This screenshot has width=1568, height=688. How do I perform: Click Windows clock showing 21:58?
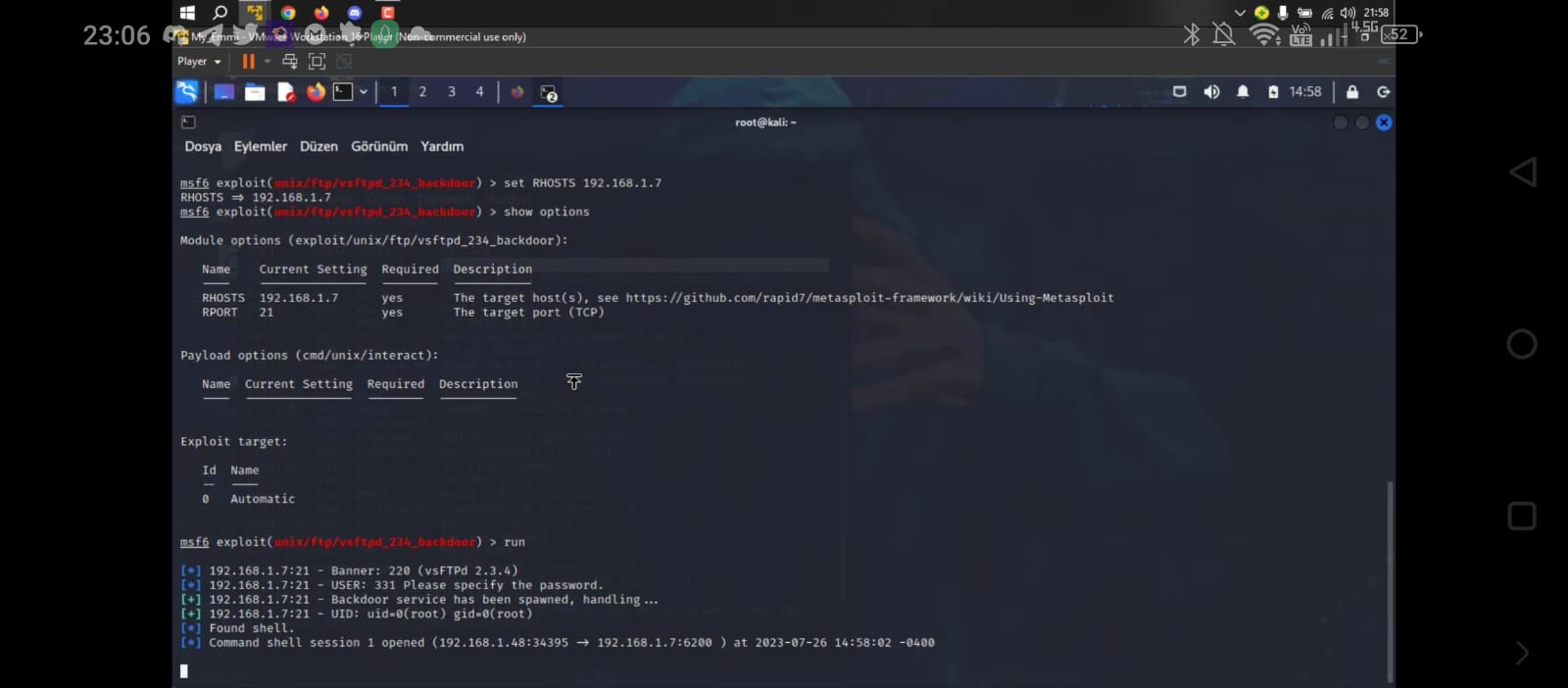coord(1376,13)
